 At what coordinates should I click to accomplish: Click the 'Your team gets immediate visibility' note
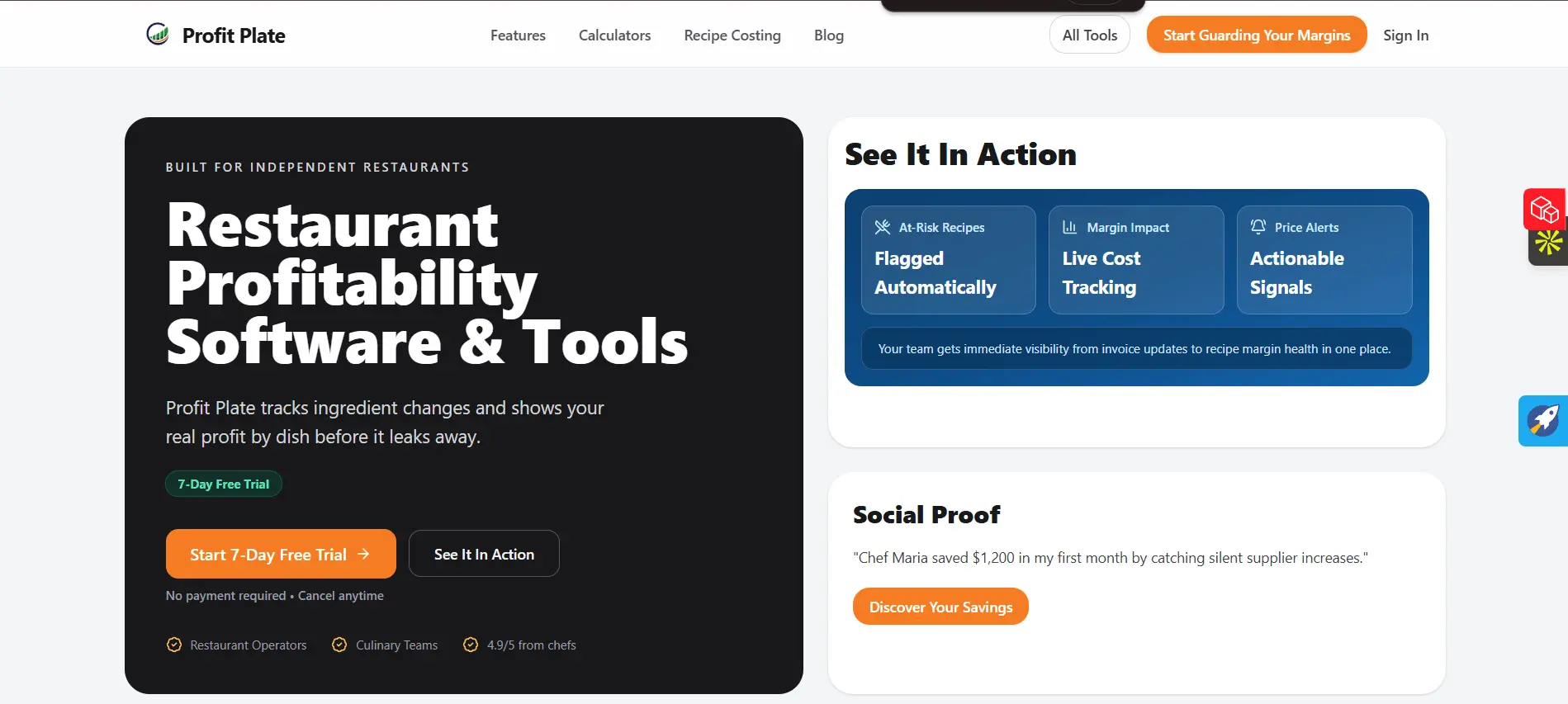click(1135, 349)
